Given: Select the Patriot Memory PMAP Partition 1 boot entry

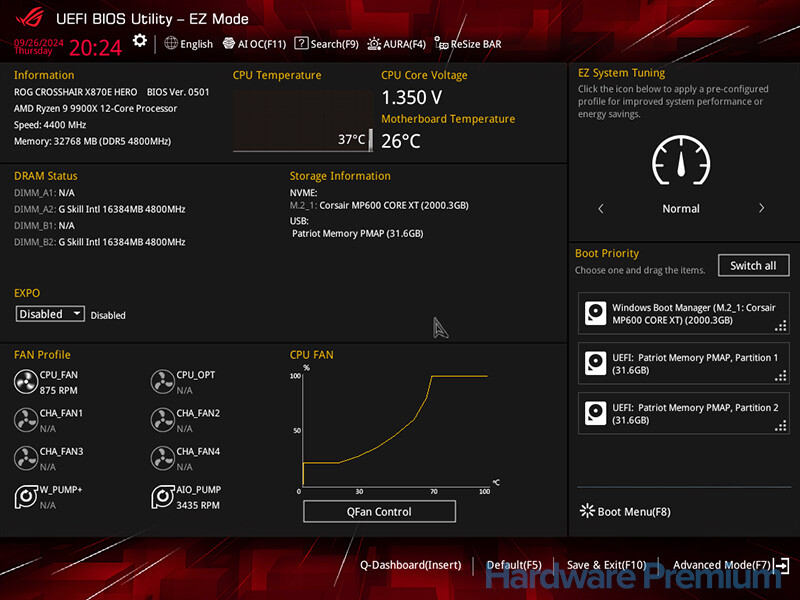Looking at the screenshot, I should pyautogui.click(x=684, y=364).
